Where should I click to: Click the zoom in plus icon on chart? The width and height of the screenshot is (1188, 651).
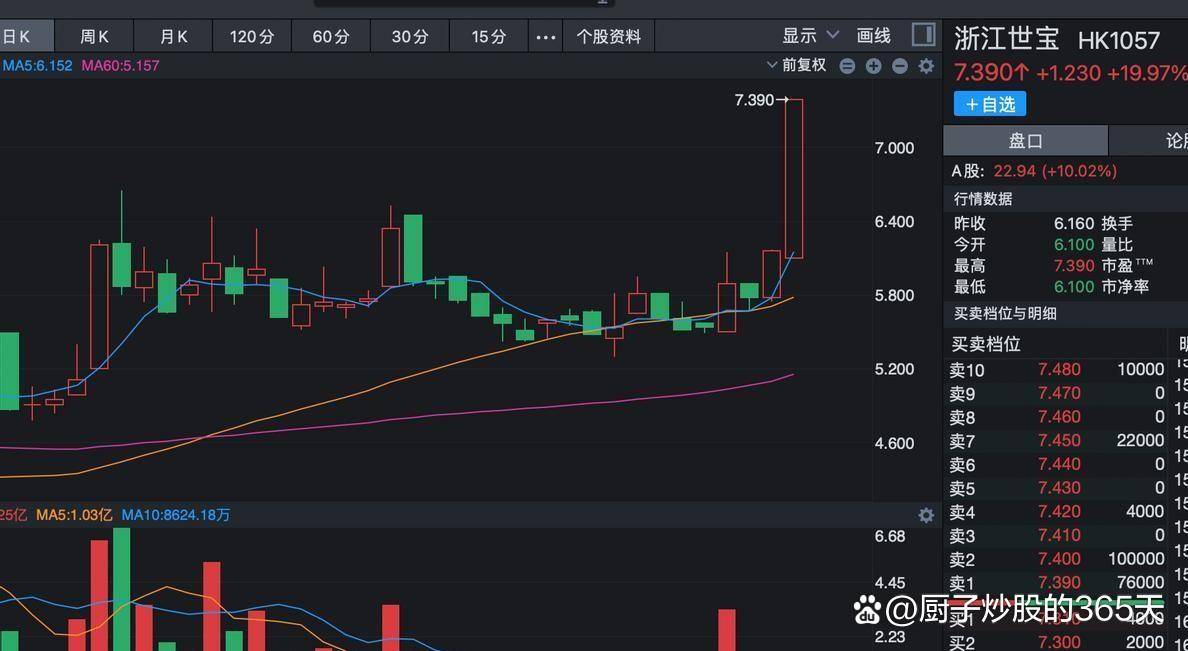873,66
